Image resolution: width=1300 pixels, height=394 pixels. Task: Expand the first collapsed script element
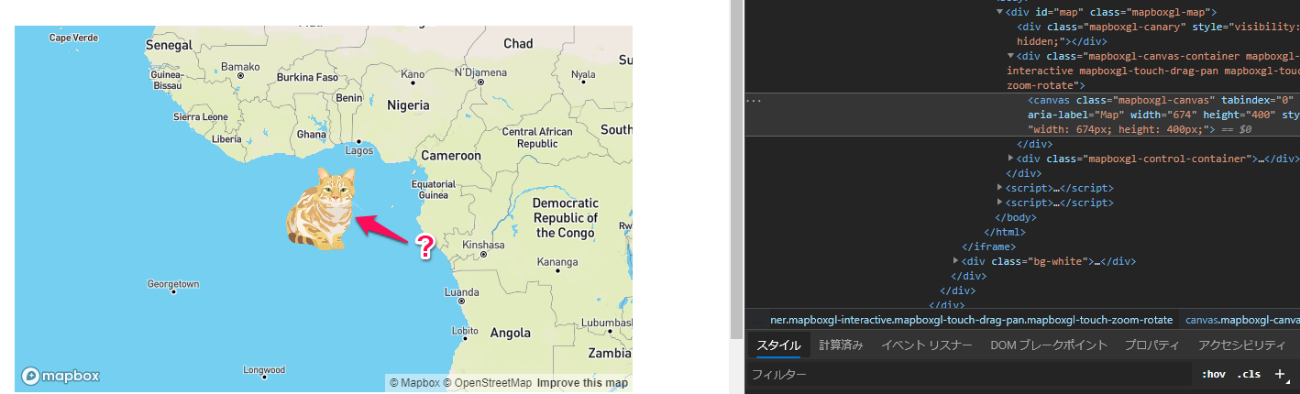tap(1000, 188)
